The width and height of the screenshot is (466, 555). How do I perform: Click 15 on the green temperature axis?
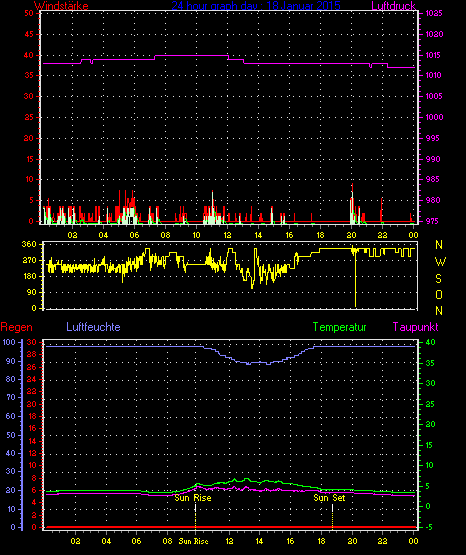(429, 445)
